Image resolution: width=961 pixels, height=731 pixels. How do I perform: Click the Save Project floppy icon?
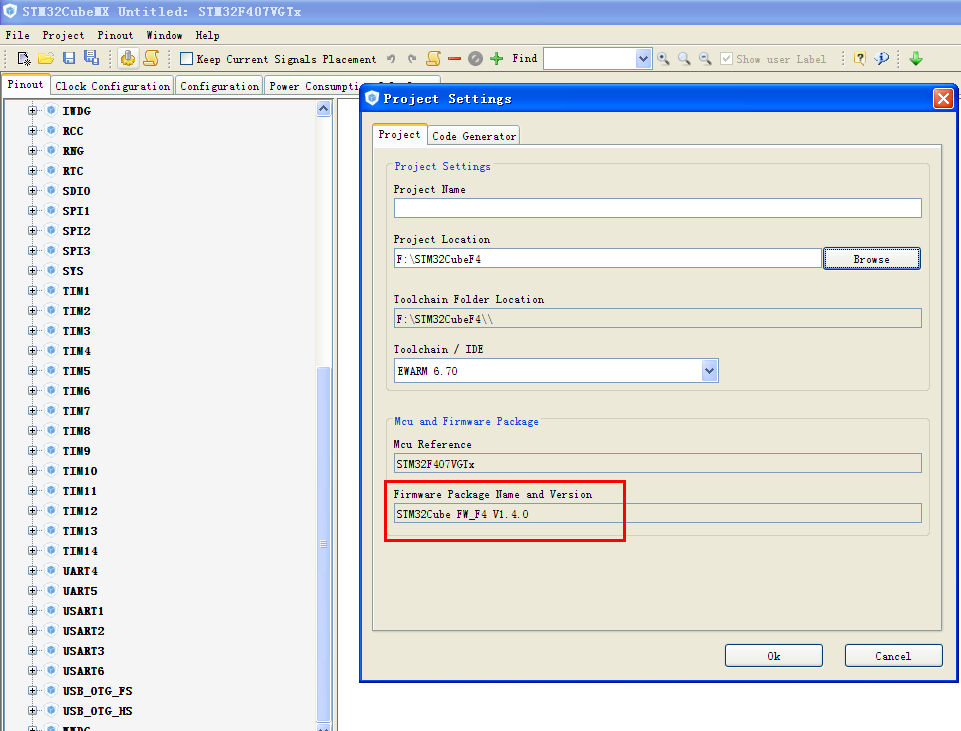point(69,59)
